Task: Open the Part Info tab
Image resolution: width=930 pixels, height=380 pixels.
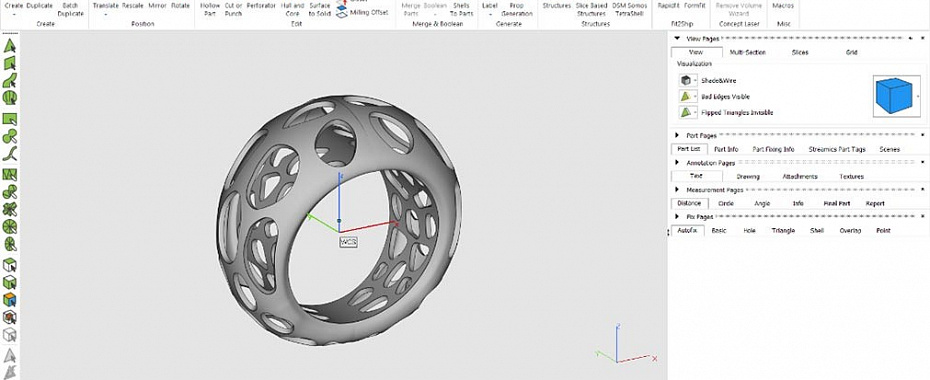Action: point(726,149)
